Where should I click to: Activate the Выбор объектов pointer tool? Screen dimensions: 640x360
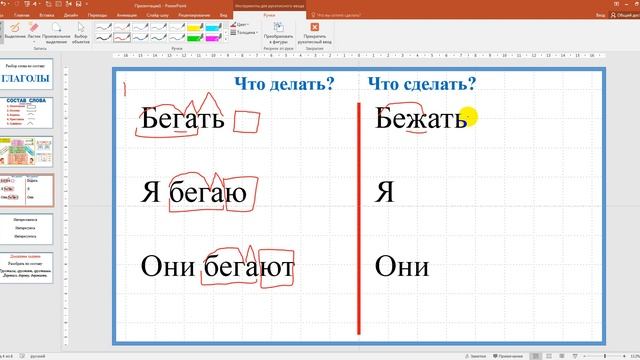click(81, 33)
